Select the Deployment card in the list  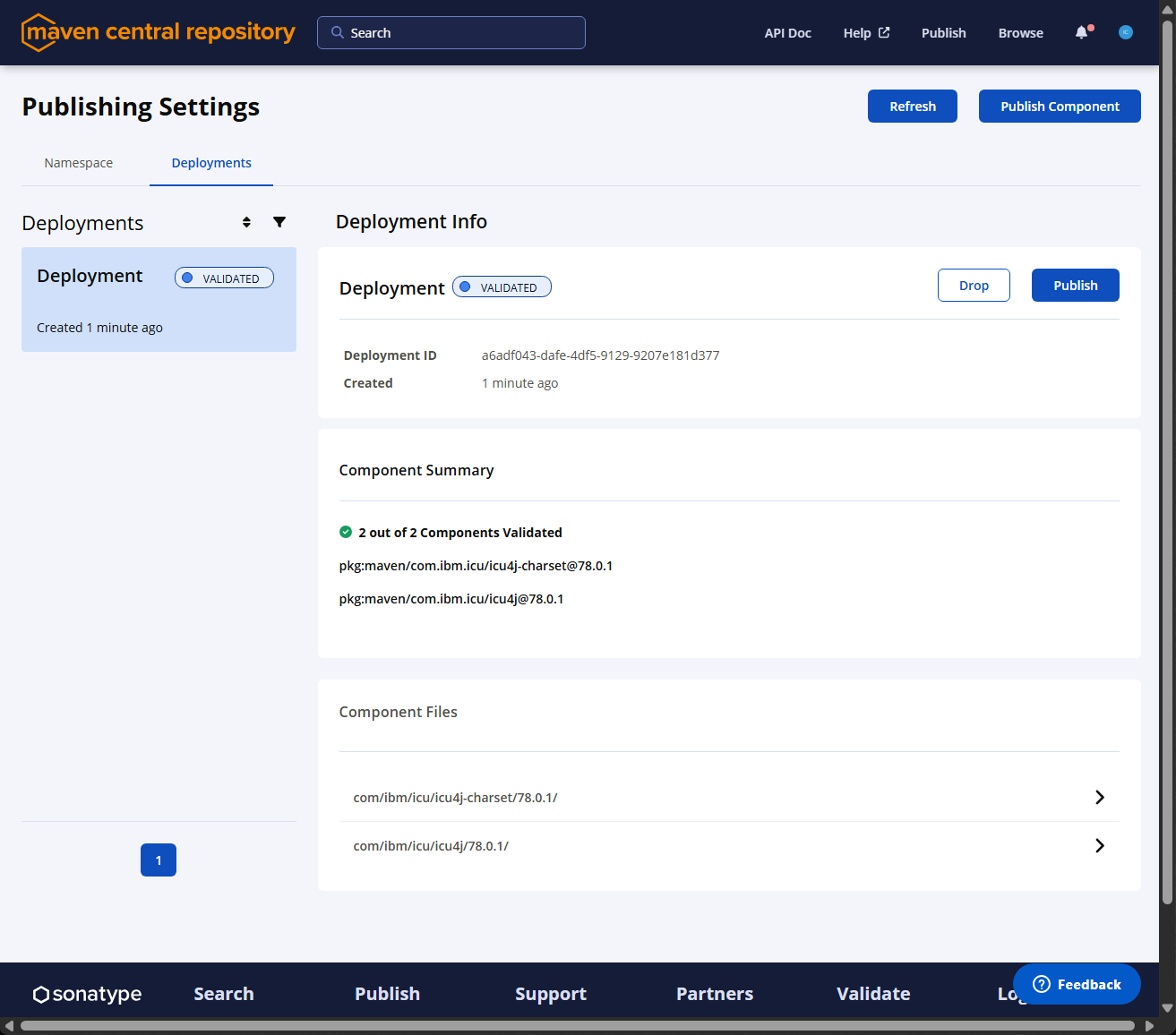159,299
